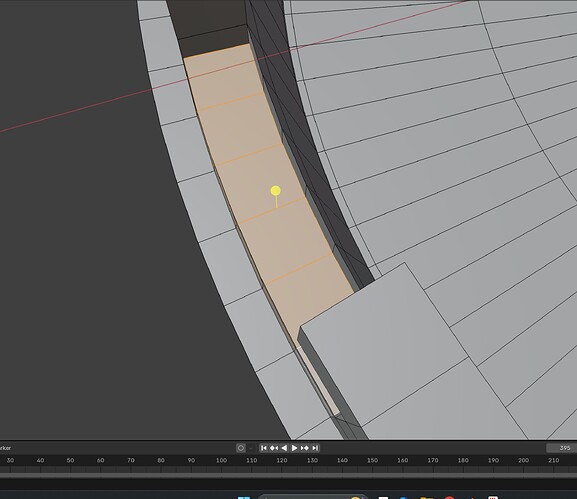Open the Windows Start menu

244,498
